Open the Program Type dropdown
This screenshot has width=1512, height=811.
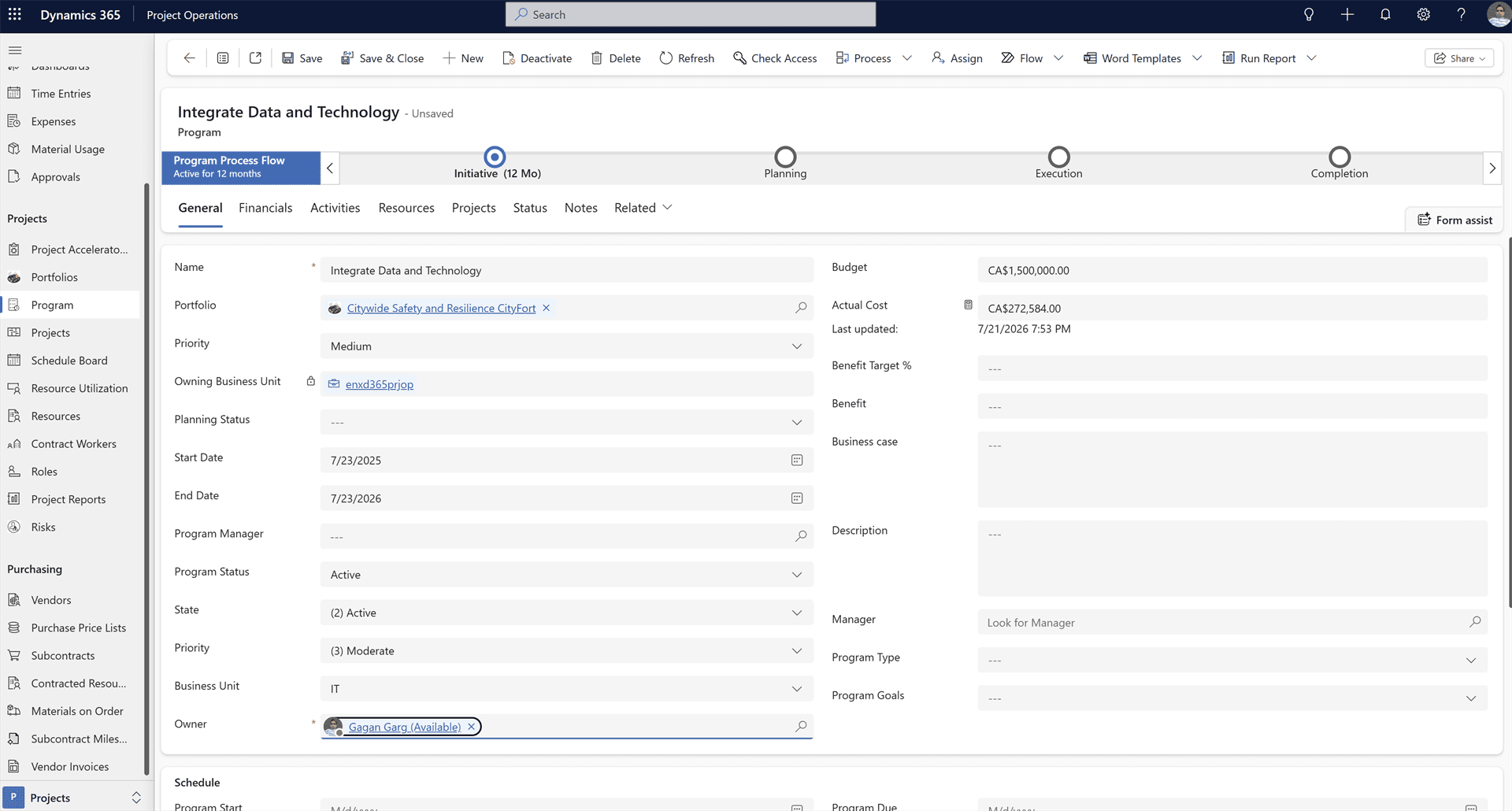[x=1232, y=660]
